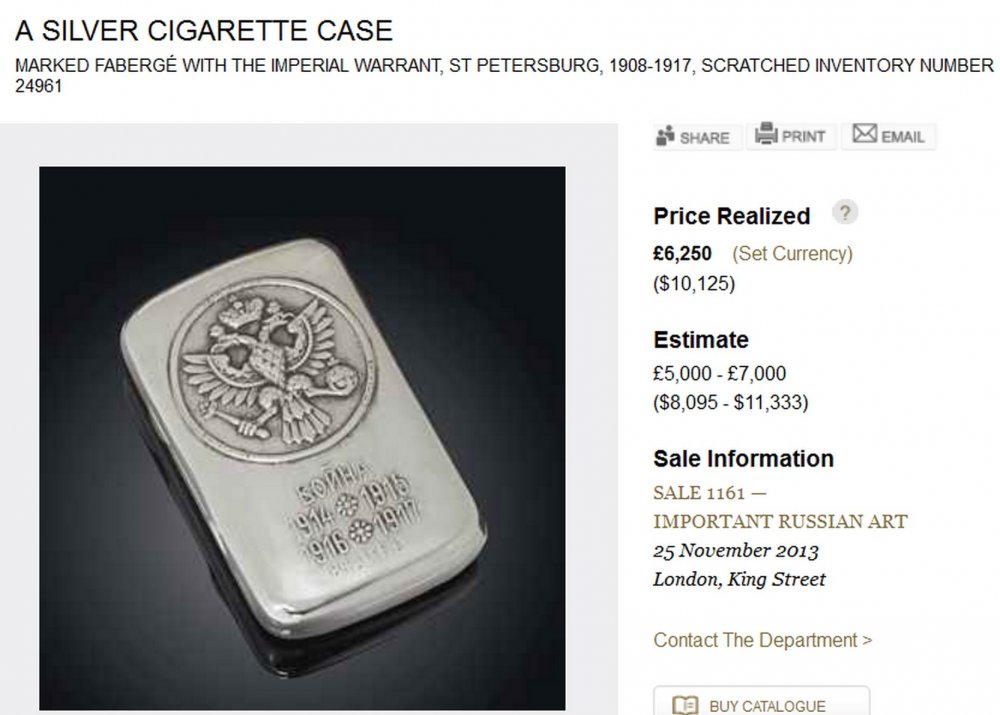Image resolution: width=1000 pixels, height=715 pixels.
Task: Click the silver cigarette case photo
Action: point(302,438)
